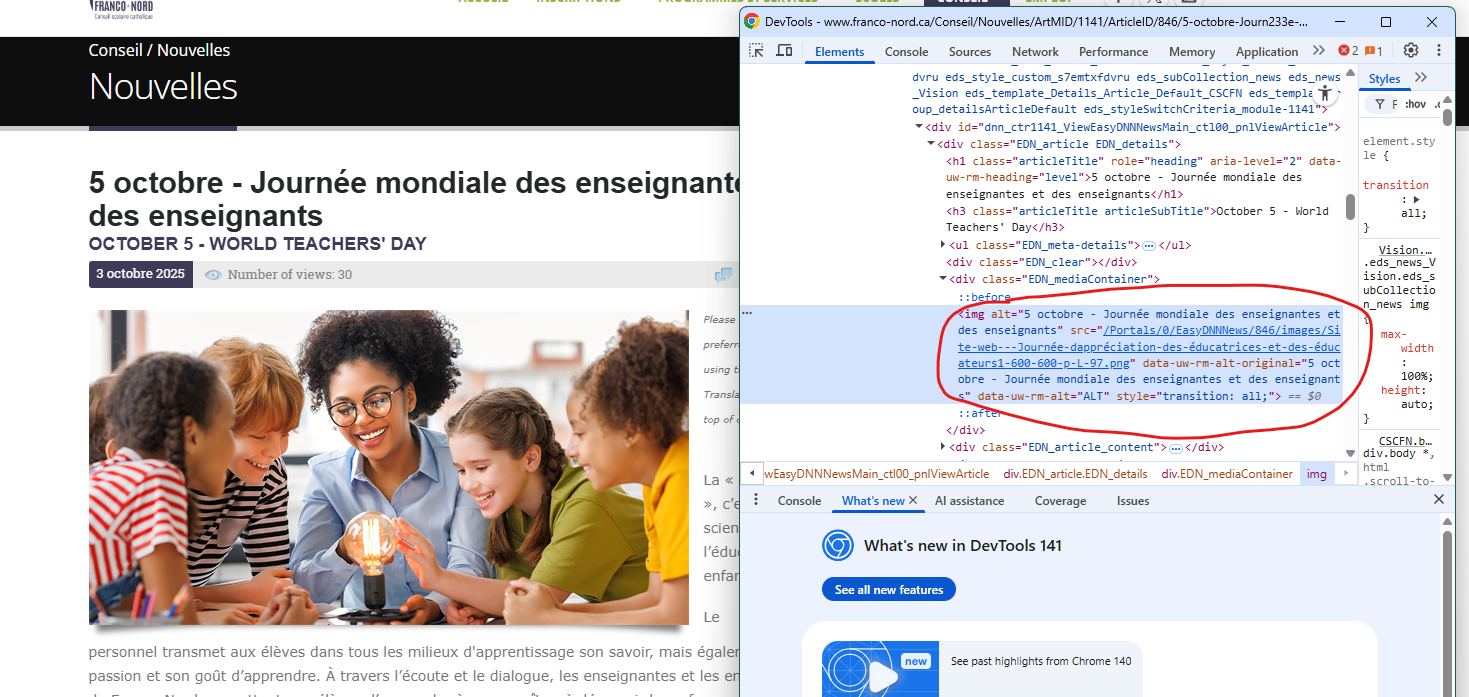The image size is (1469, 697).
Task: Expand the div EDN_article_content node
Action: [x=944, y=447]
